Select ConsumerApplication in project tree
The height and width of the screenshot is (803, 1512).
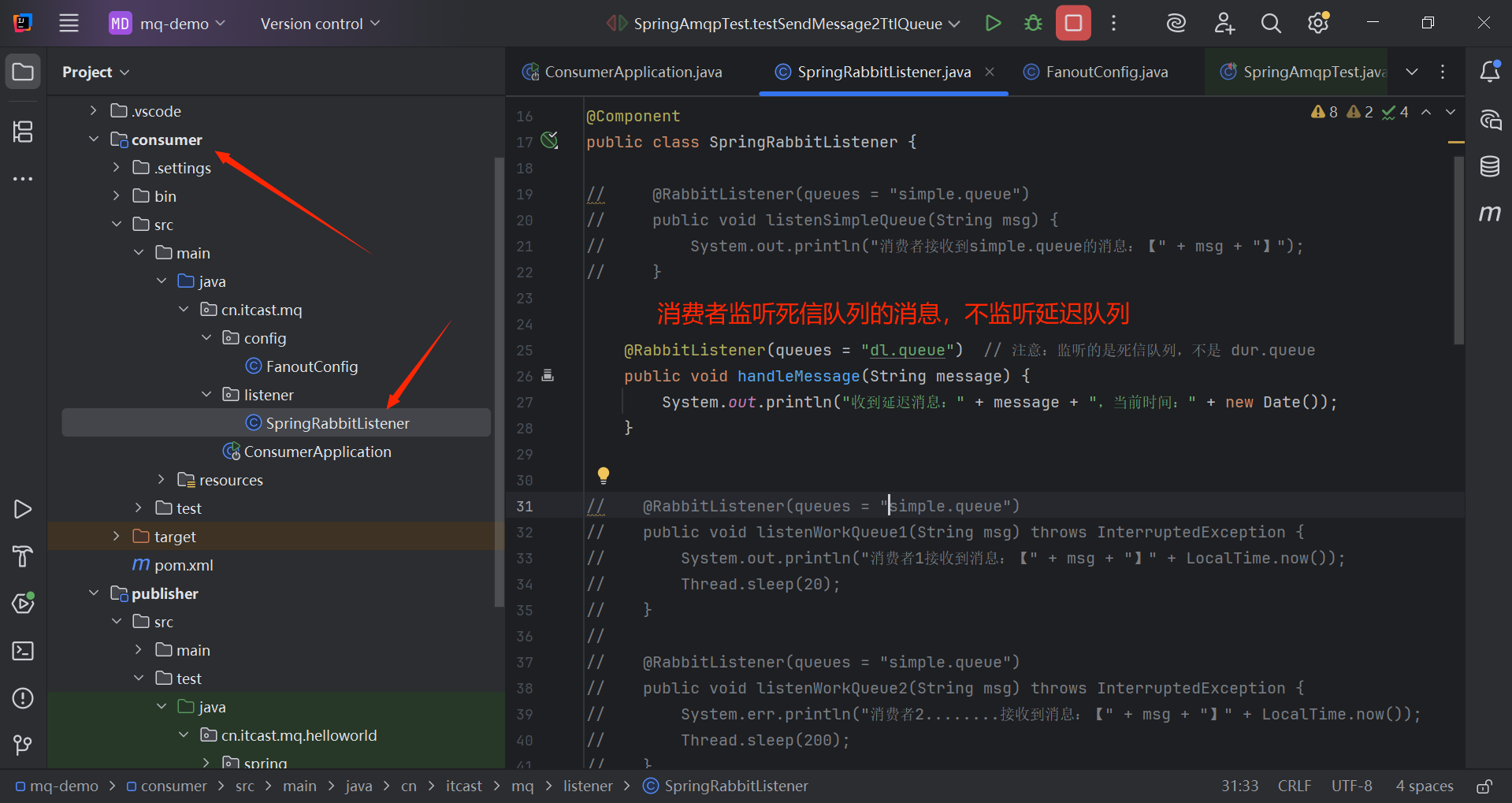point(307,452)
